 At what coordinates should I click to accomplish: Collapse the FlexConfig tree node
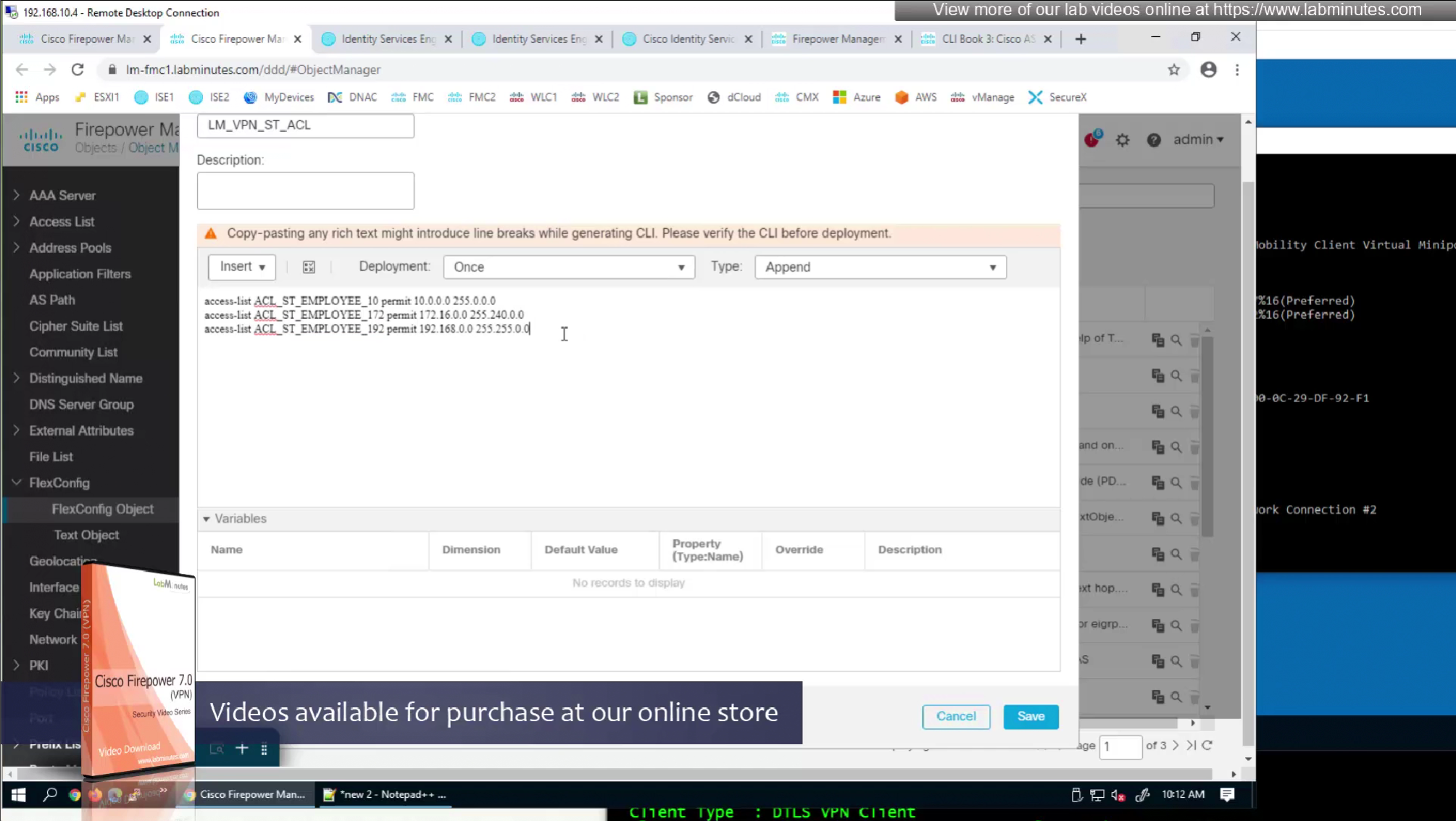17,483
